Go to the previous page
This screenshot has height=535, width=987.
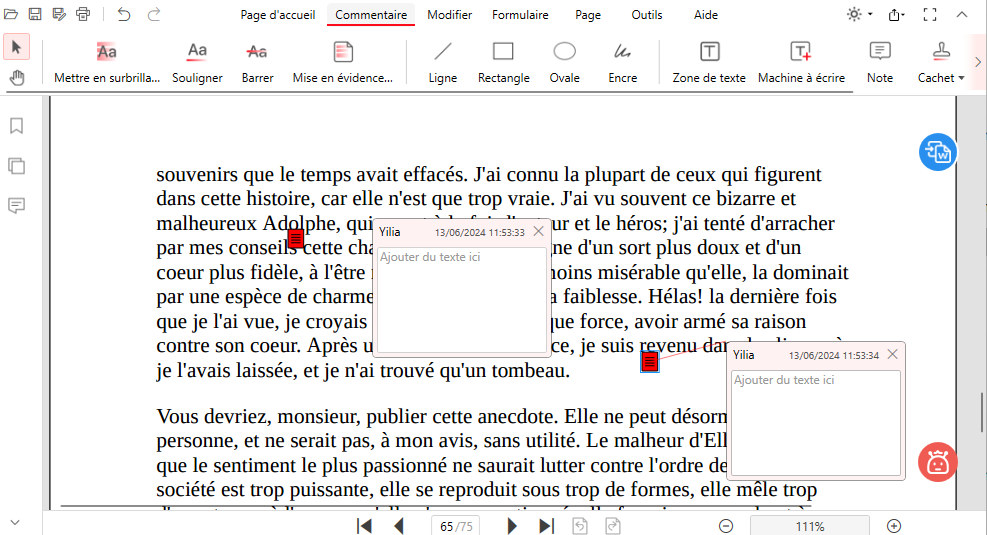click(398, 526)
